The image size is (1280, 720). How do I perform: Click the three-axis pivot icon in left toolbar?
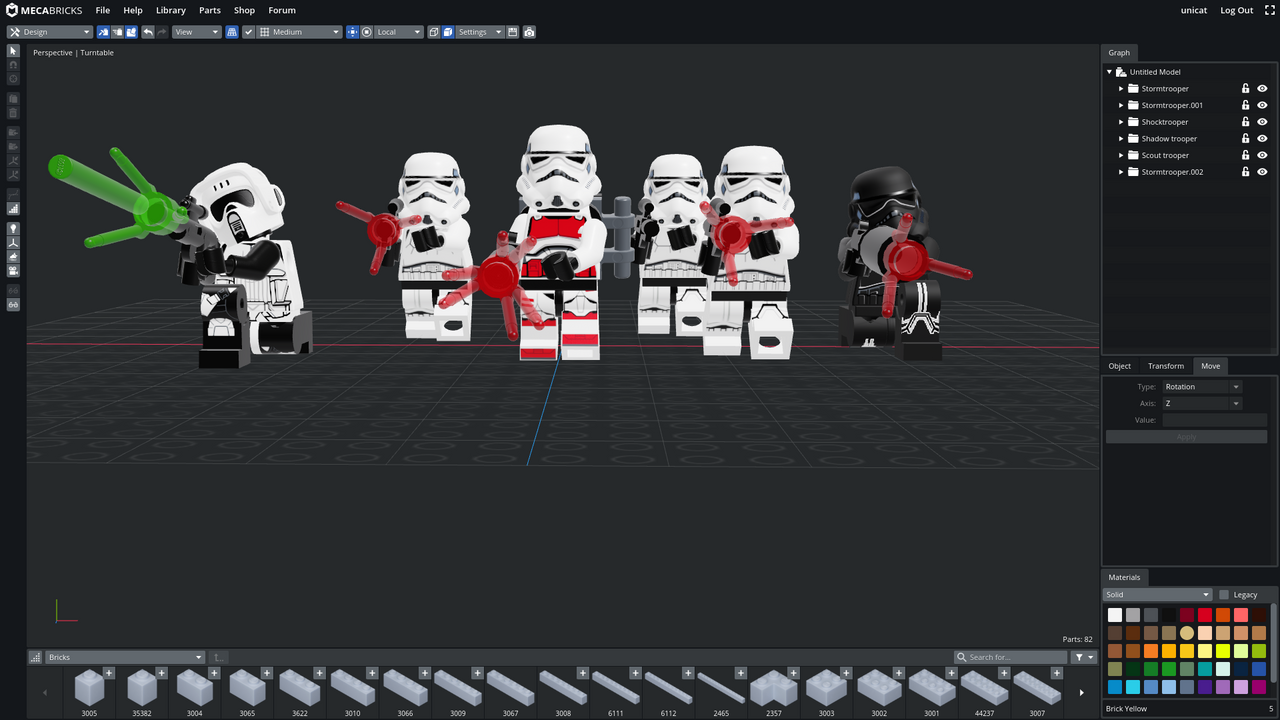point(13,243)
